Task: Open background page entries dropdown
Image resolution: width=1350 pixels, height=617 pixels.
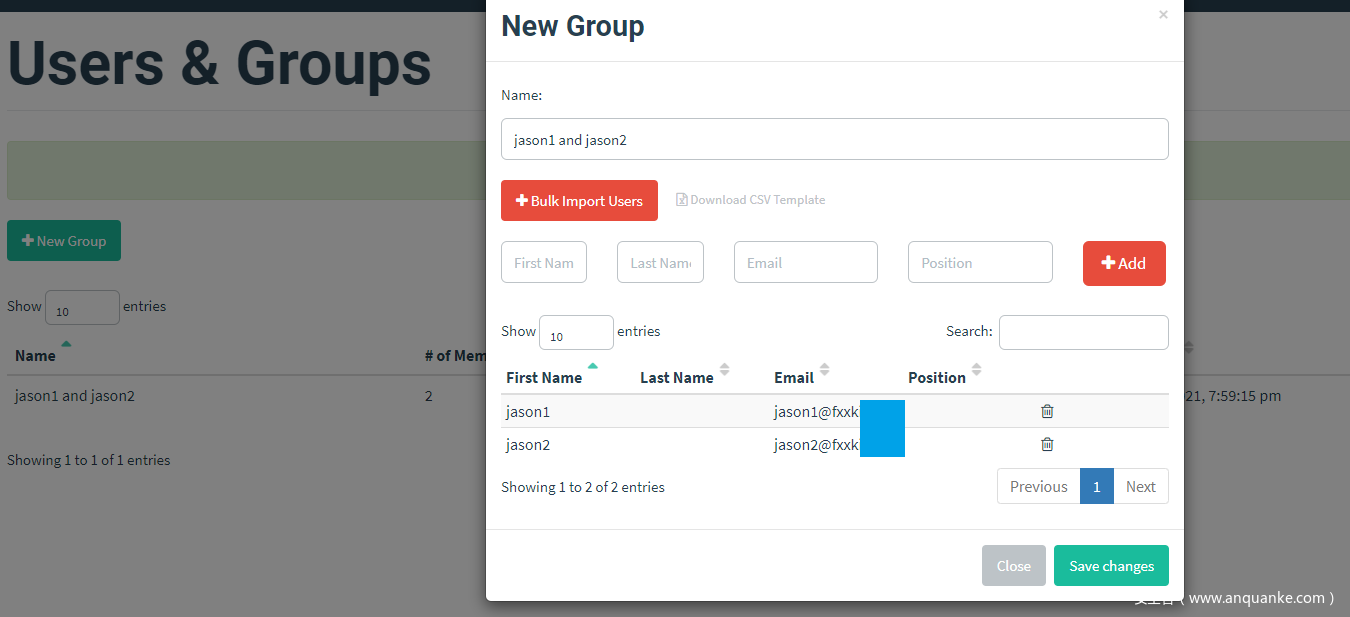Action: (x=82, y=308)
